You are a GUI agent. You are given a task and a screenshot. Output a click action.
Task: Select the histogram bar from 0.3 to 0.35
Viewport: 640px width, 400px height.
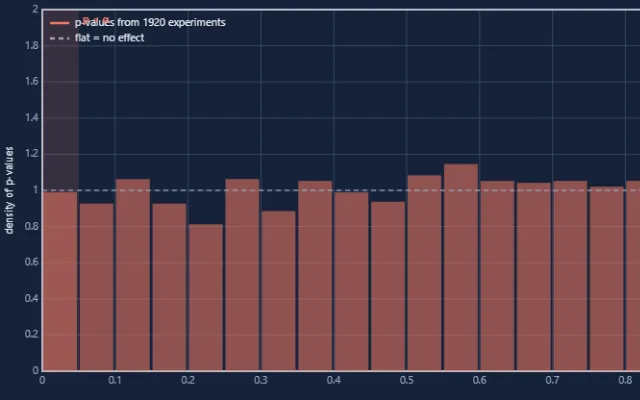click(279, 291)
